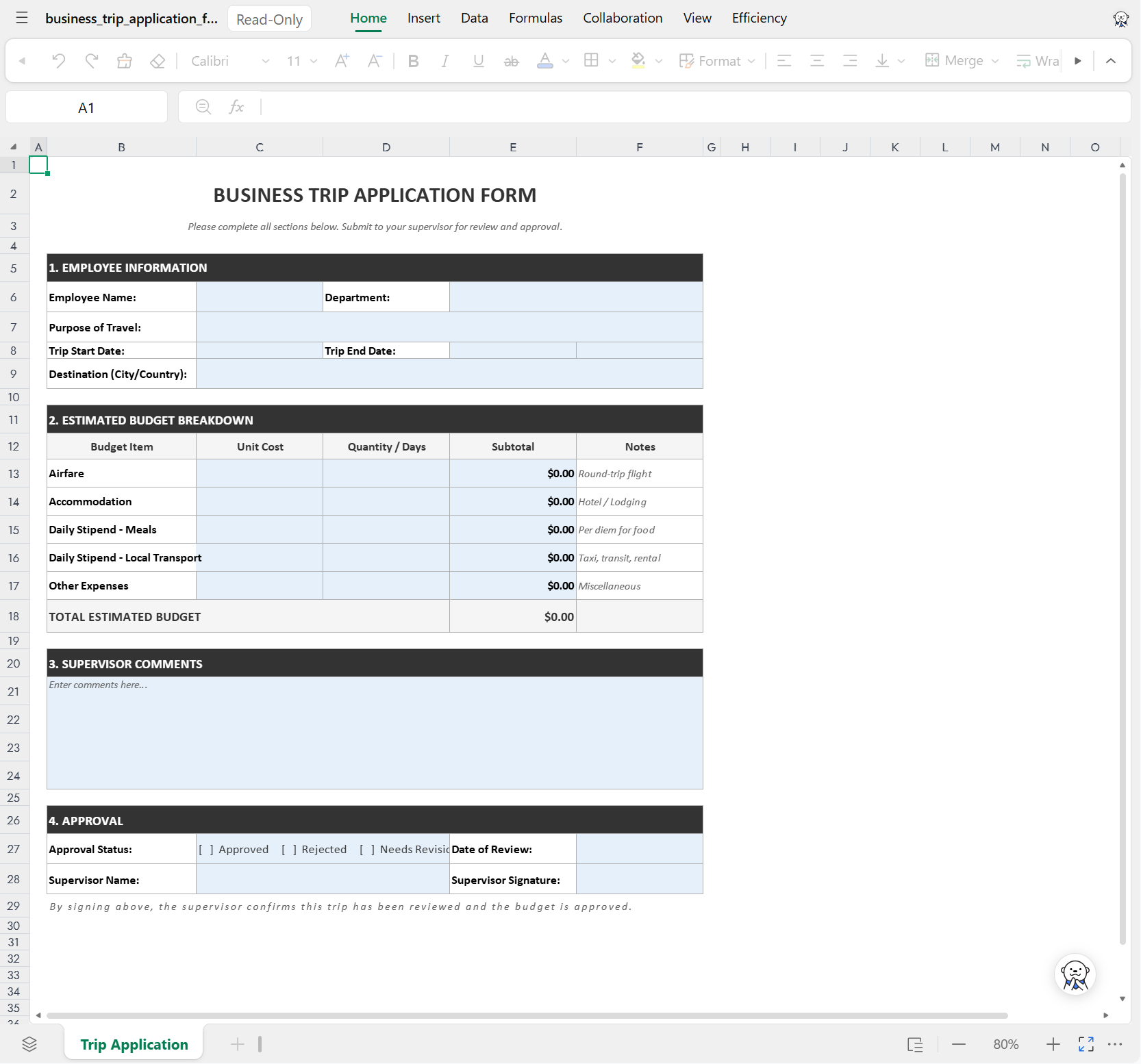The height and width of the screenshot is (1064, 1141).
Task: Toggle underline formatting button
Action: coord(478,61)
